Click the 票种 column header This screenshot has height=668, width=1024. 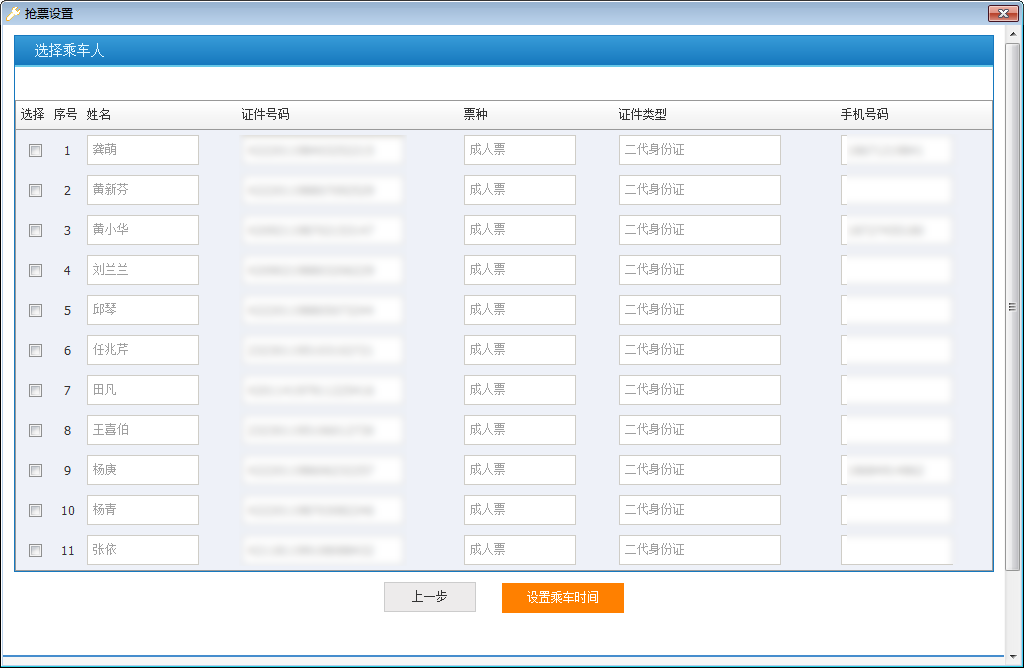click(475, 114)
